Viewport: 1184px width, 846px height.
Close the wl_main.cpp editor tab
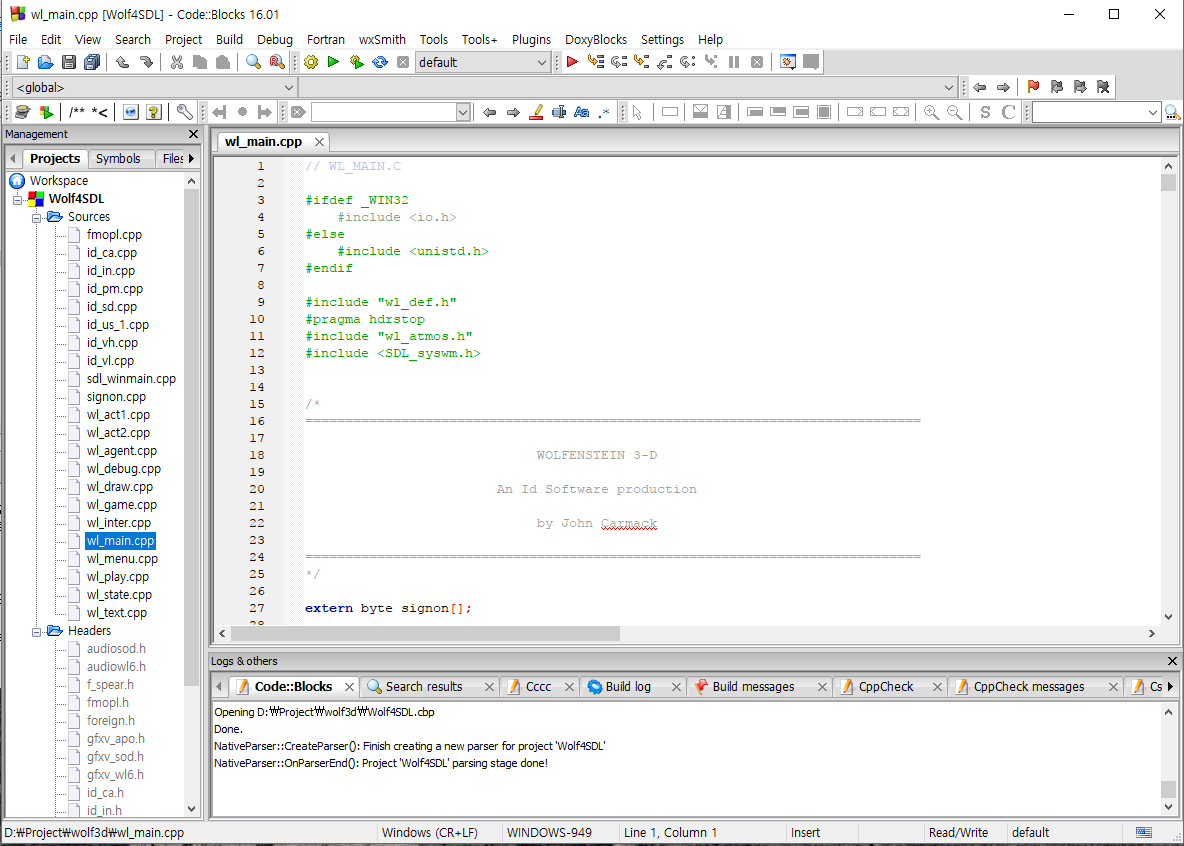(x=319, y=142)
